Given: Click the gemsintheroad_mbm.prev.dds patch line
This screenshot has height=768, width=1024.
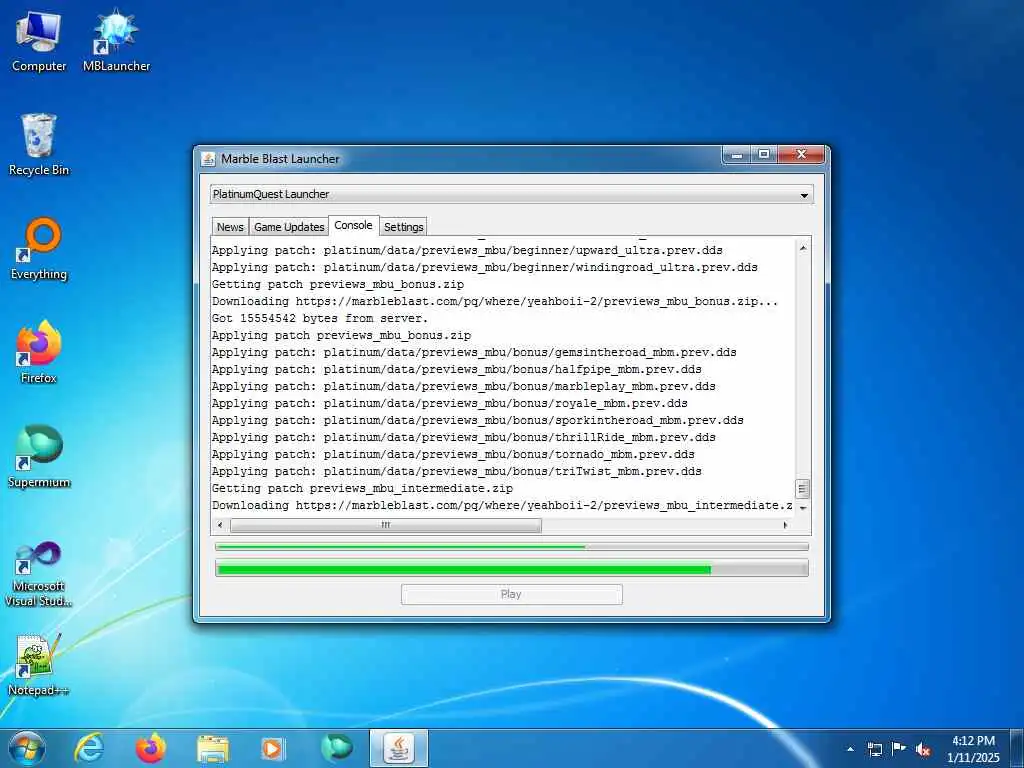Looking at the screenshot, I should click(x=474, y=352).
